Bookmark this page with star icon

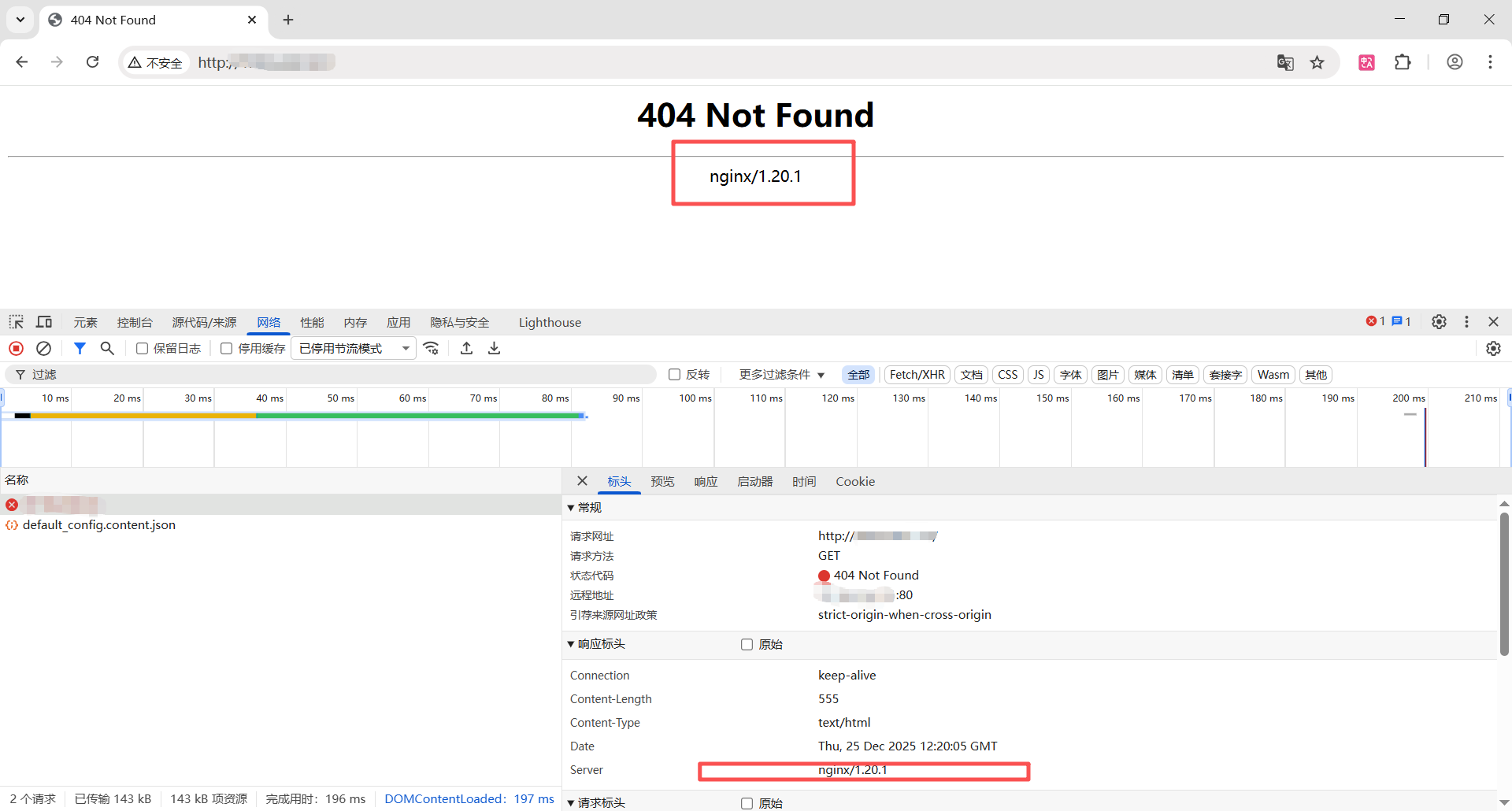click(x=1317, y=62)
